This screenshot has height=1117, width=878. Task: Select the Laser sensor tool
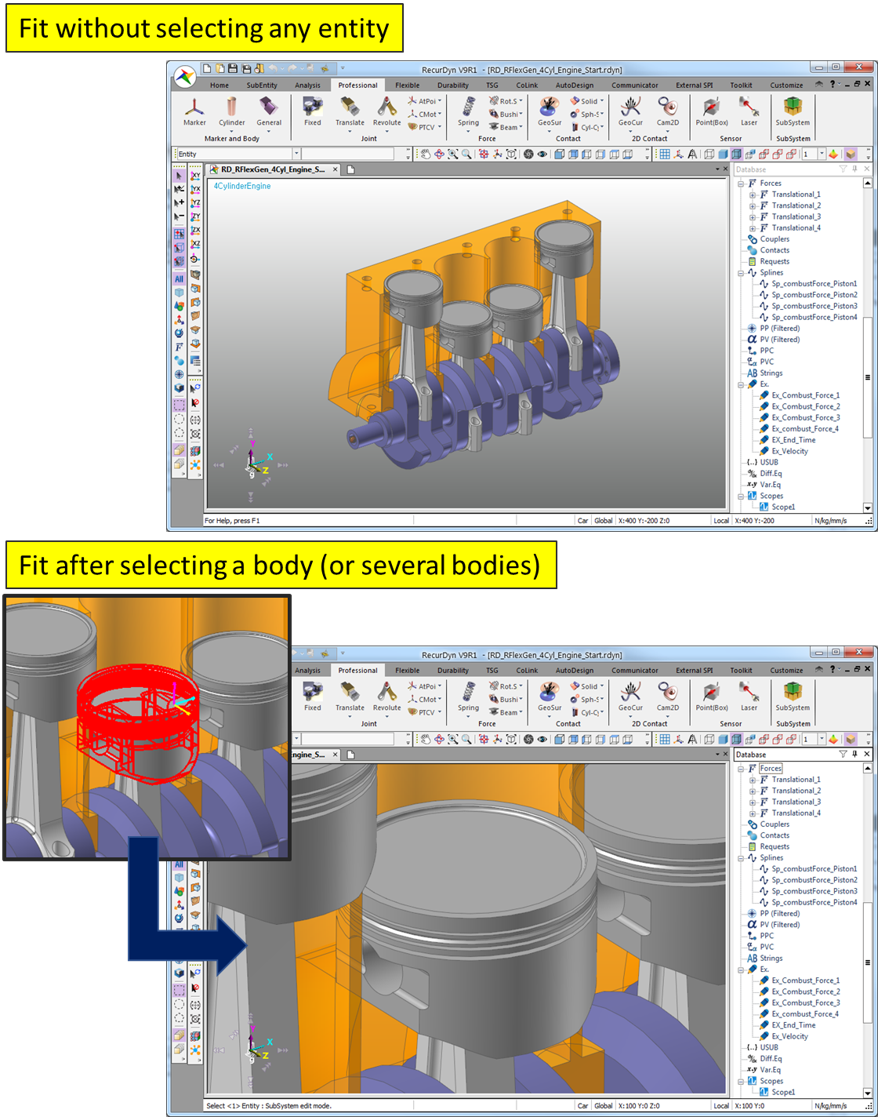click(749, 113)
